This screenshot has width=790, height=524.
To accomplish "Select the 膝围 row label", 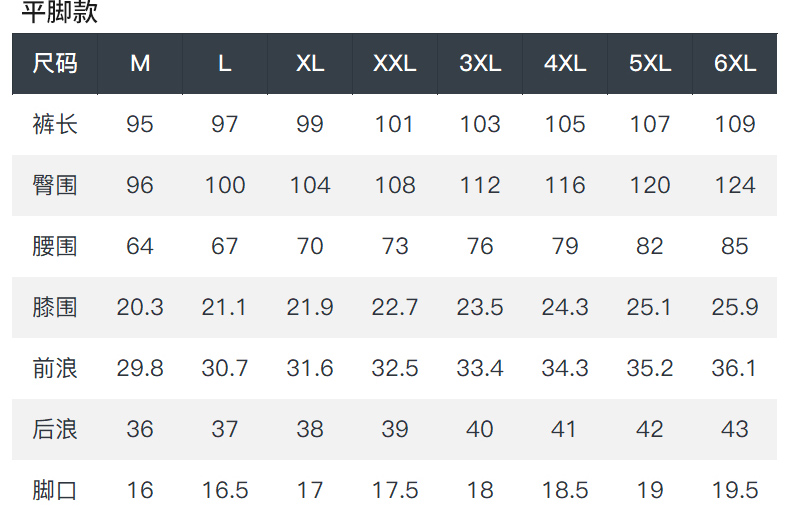I will point(55,307).
